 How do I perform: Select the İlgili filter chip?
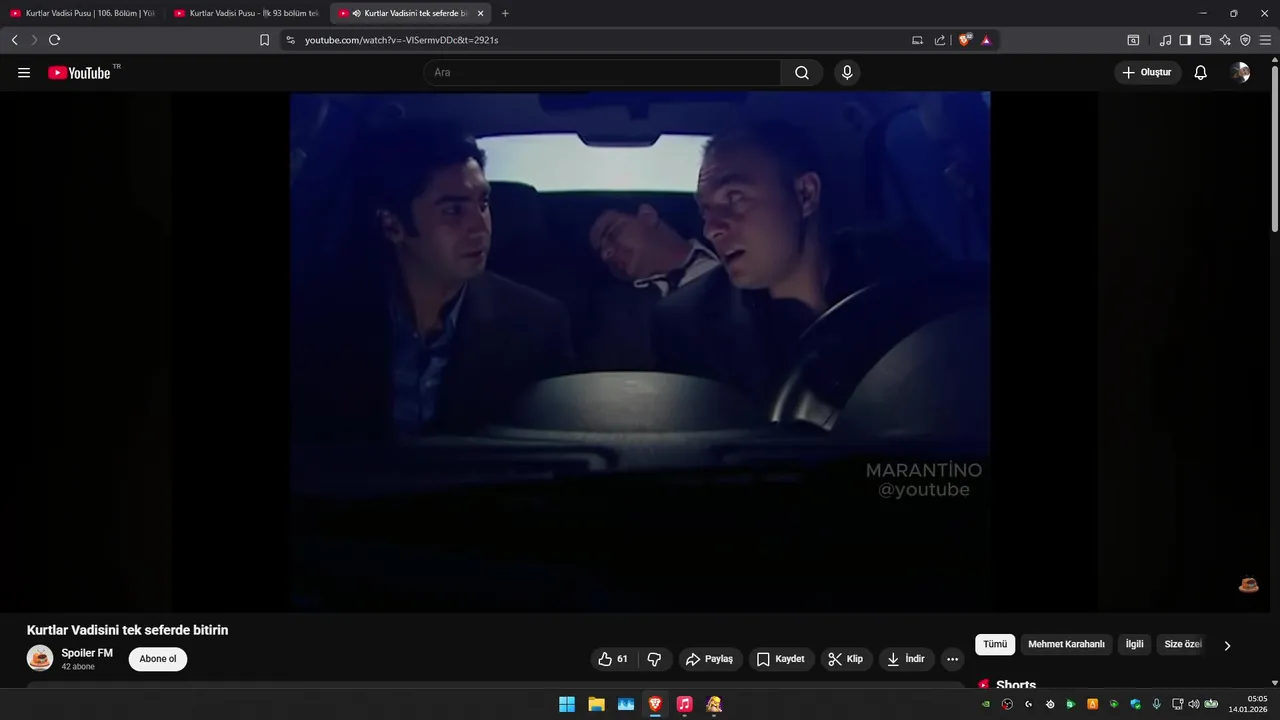coord(1135,645)
